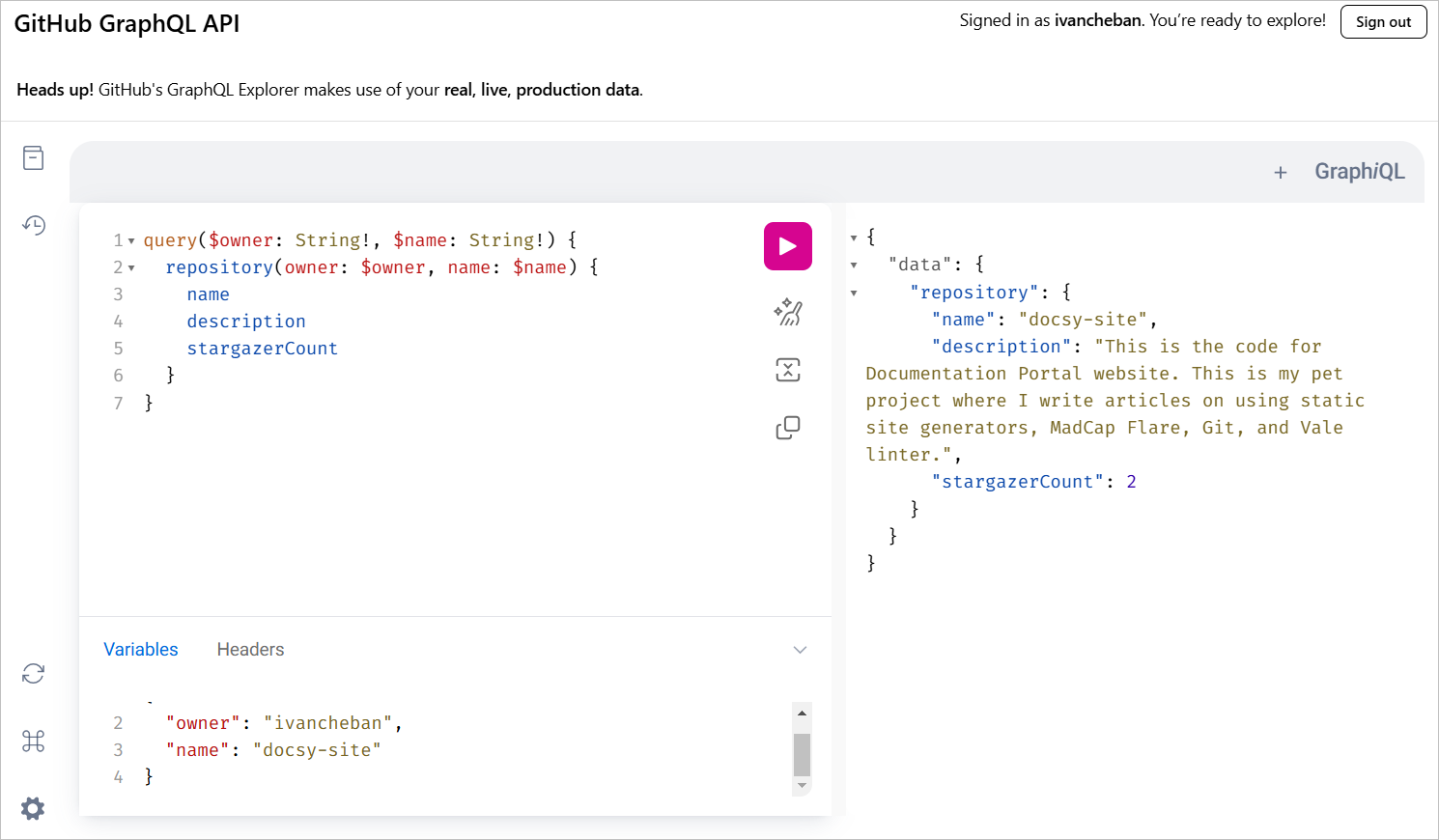Collapse the variables editor chevron
The image size is (1439, 840).
pyautogui.click(x=800, y=650)
